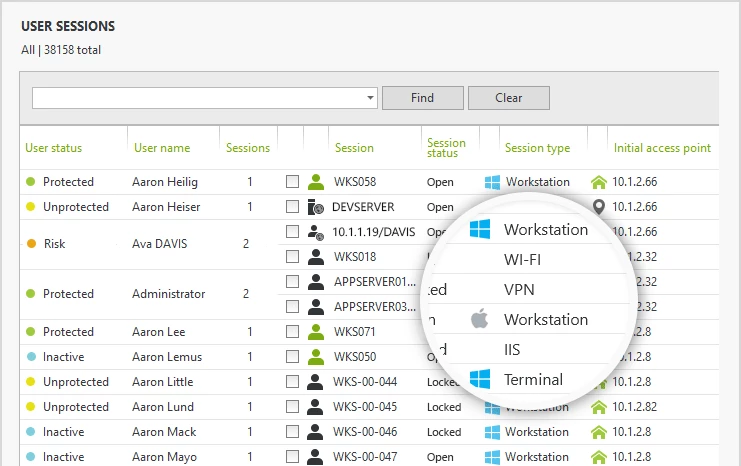This screenshot has height=466, width=741.
Task: Sort by the Session type column header
Action: [x=537, y=148]
